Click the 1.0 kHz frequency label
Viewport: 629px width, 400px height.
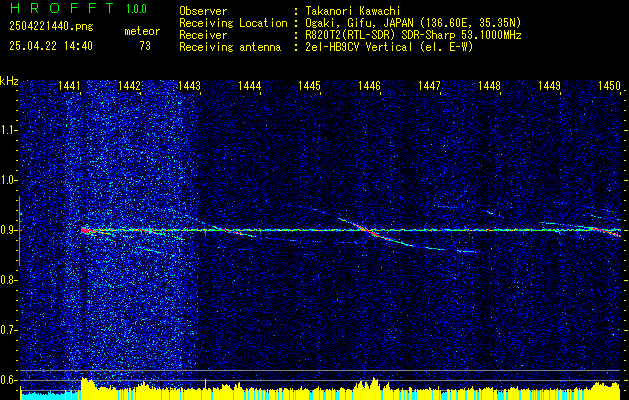tap(9, 181)
